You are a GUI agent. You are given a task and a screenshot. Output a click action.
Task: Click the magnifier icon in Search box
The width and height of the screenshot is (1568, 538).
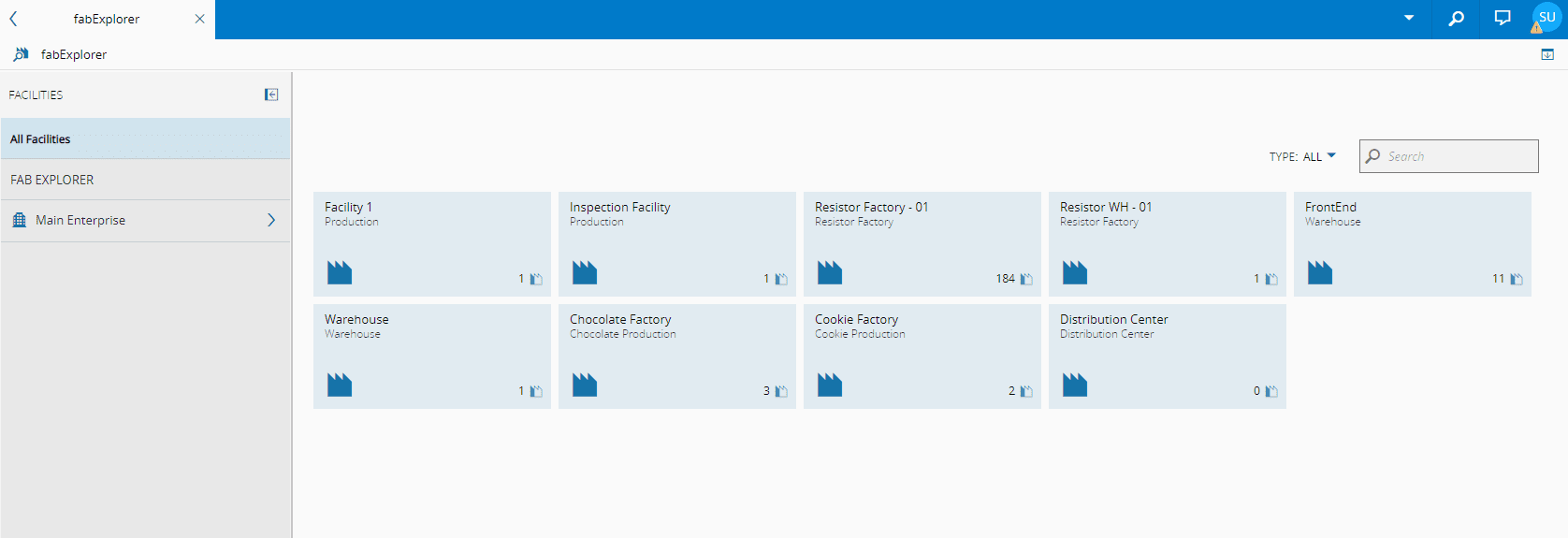point(1372,156)
